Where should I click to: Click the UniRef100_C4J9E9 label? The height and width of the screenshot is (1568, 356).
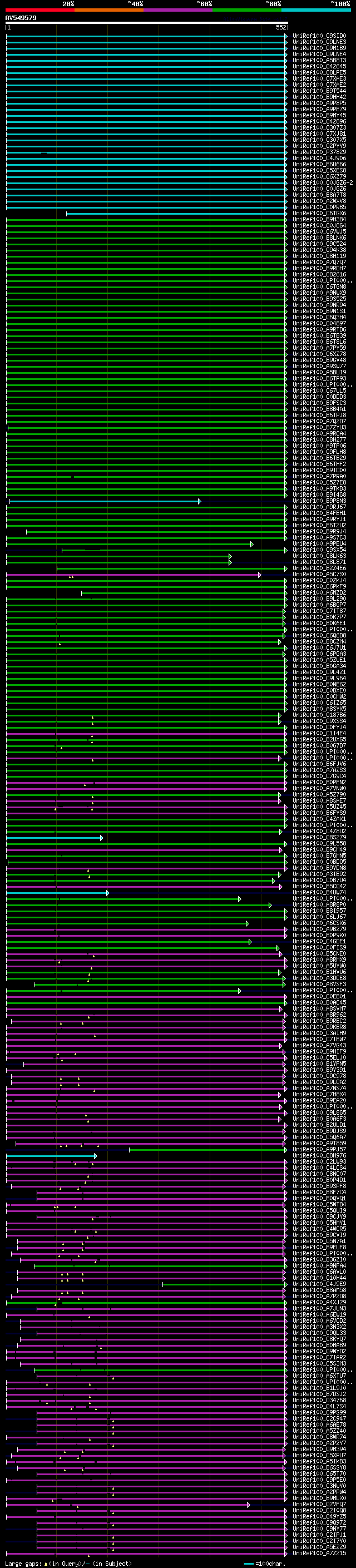[319, 1284]
